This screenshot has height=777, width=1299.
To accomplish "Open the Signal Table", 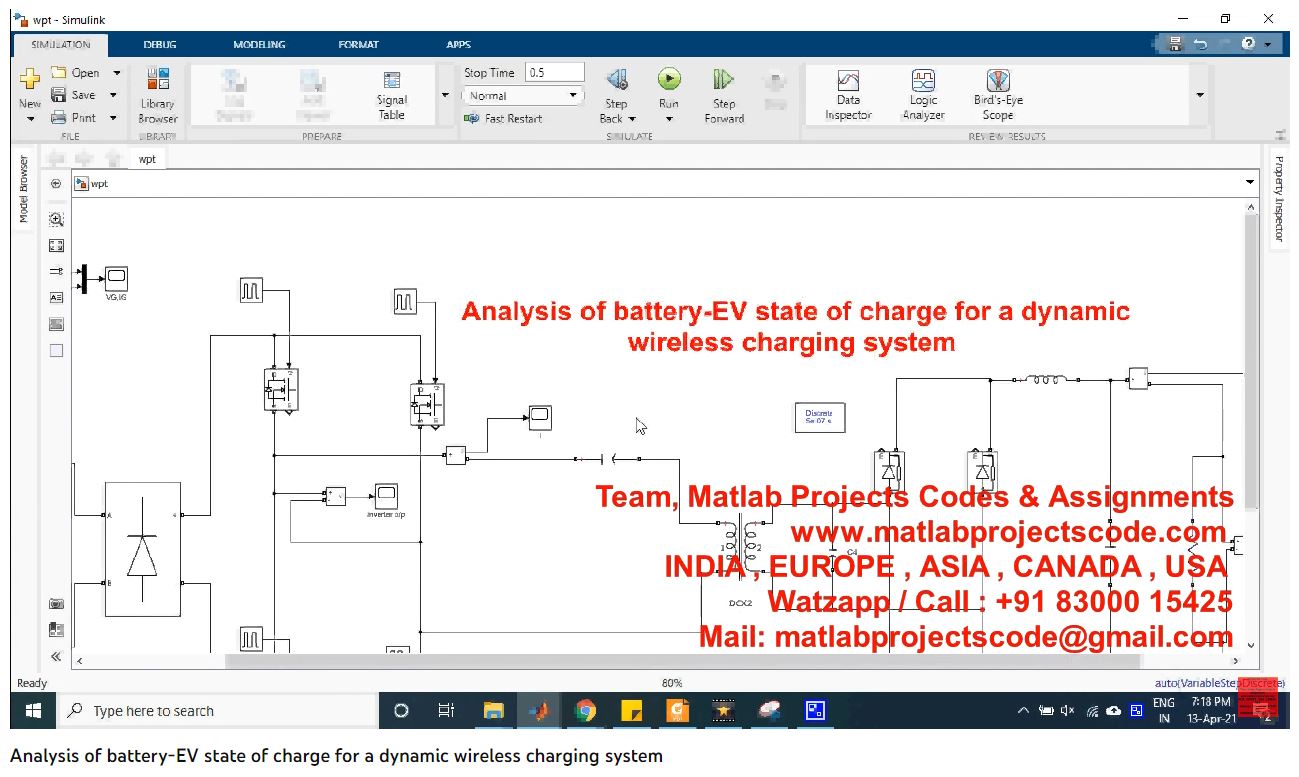I will click(x=392, y=96).
